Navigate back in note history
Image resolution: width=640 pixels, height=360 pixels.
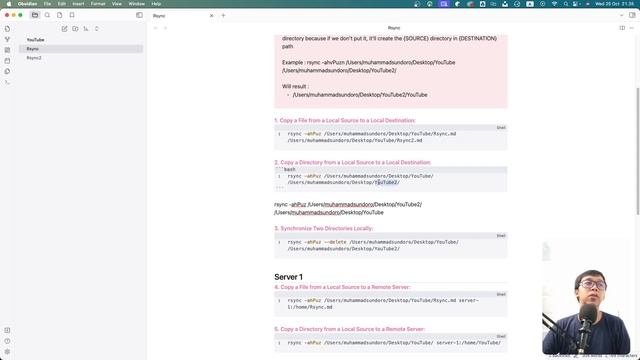click(156, 28)
